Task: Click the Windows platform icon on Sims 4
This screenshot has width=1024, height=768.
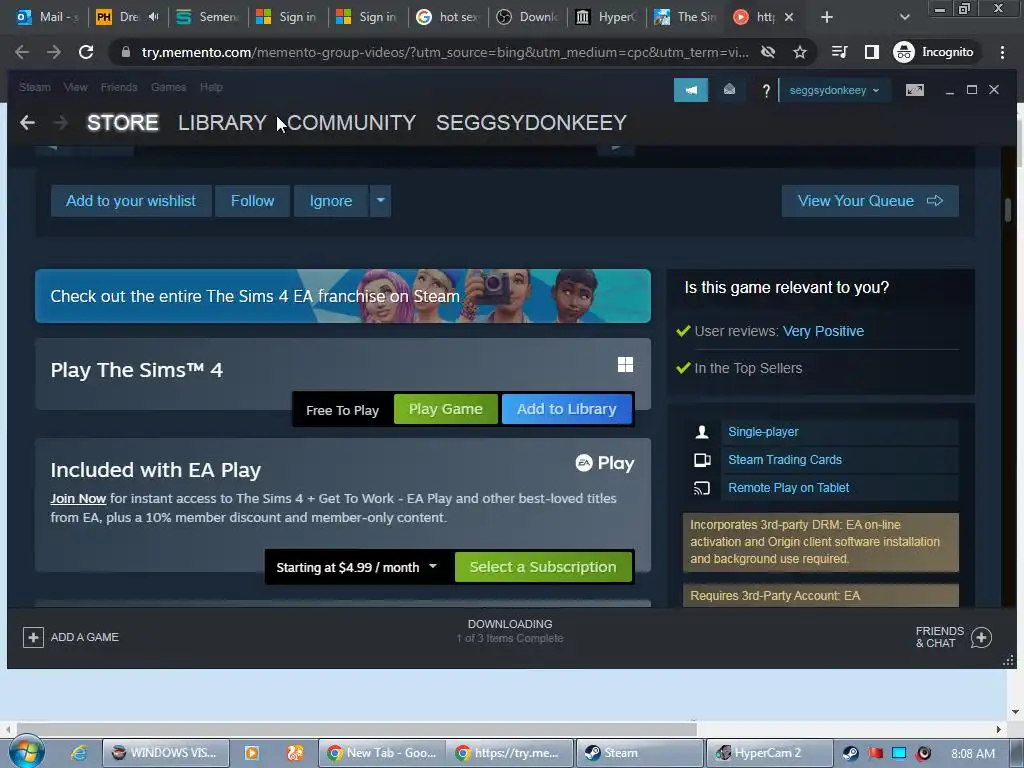Action: [x=625, y=364]
